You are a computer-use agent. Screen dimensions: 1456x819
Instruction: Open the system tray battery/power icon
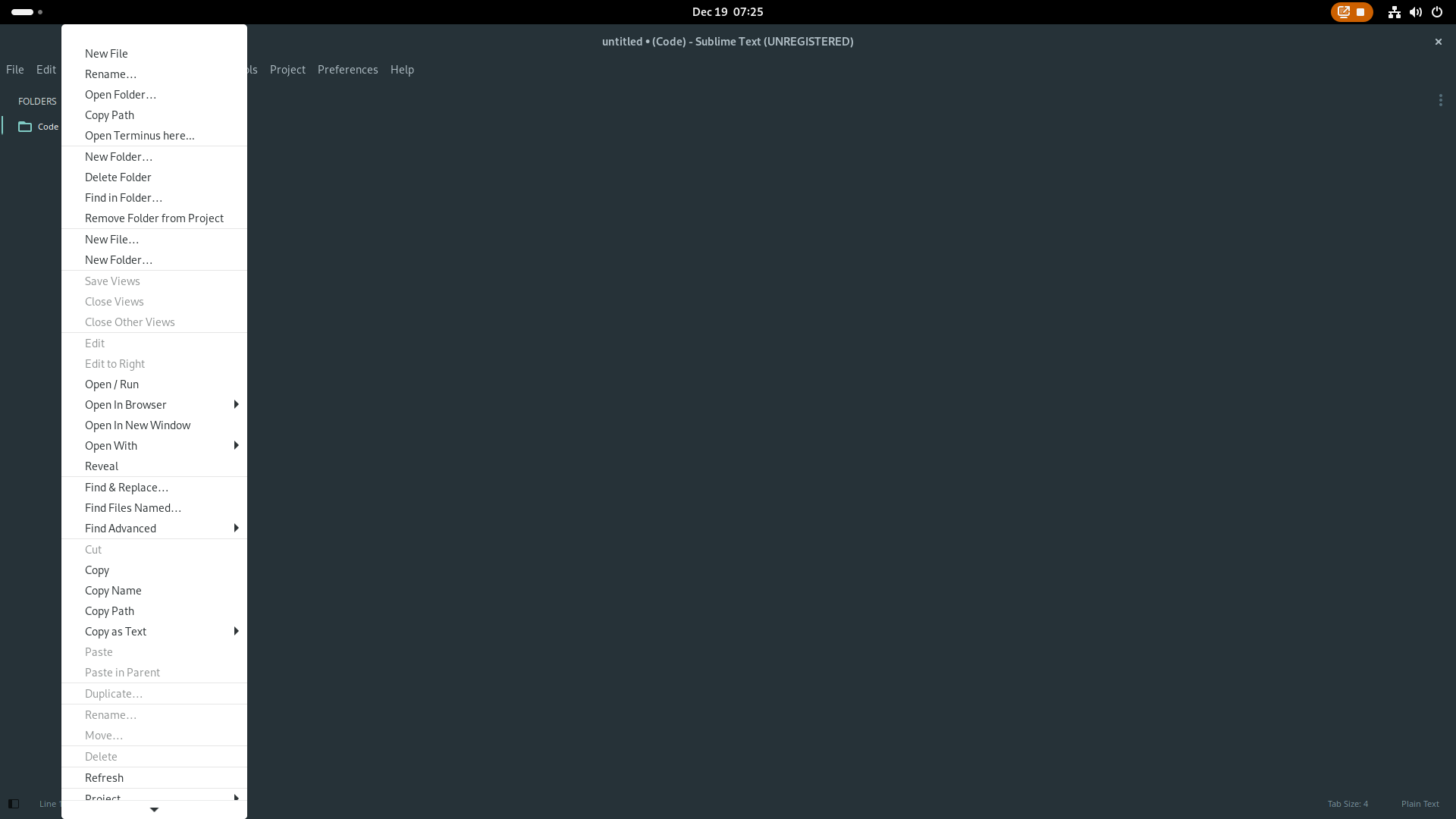coord(1437,11)
